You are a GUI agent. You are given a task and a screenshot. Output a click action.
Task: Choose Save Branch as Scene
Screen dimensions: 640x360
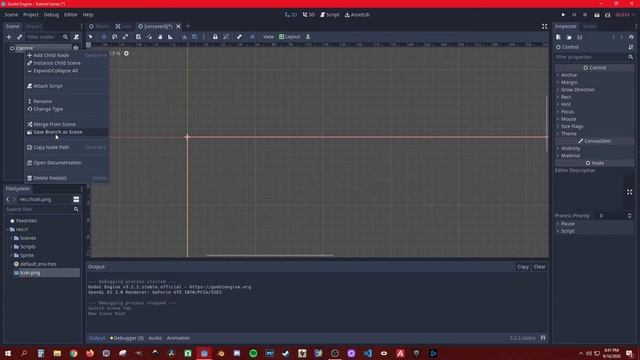point(58,132)
